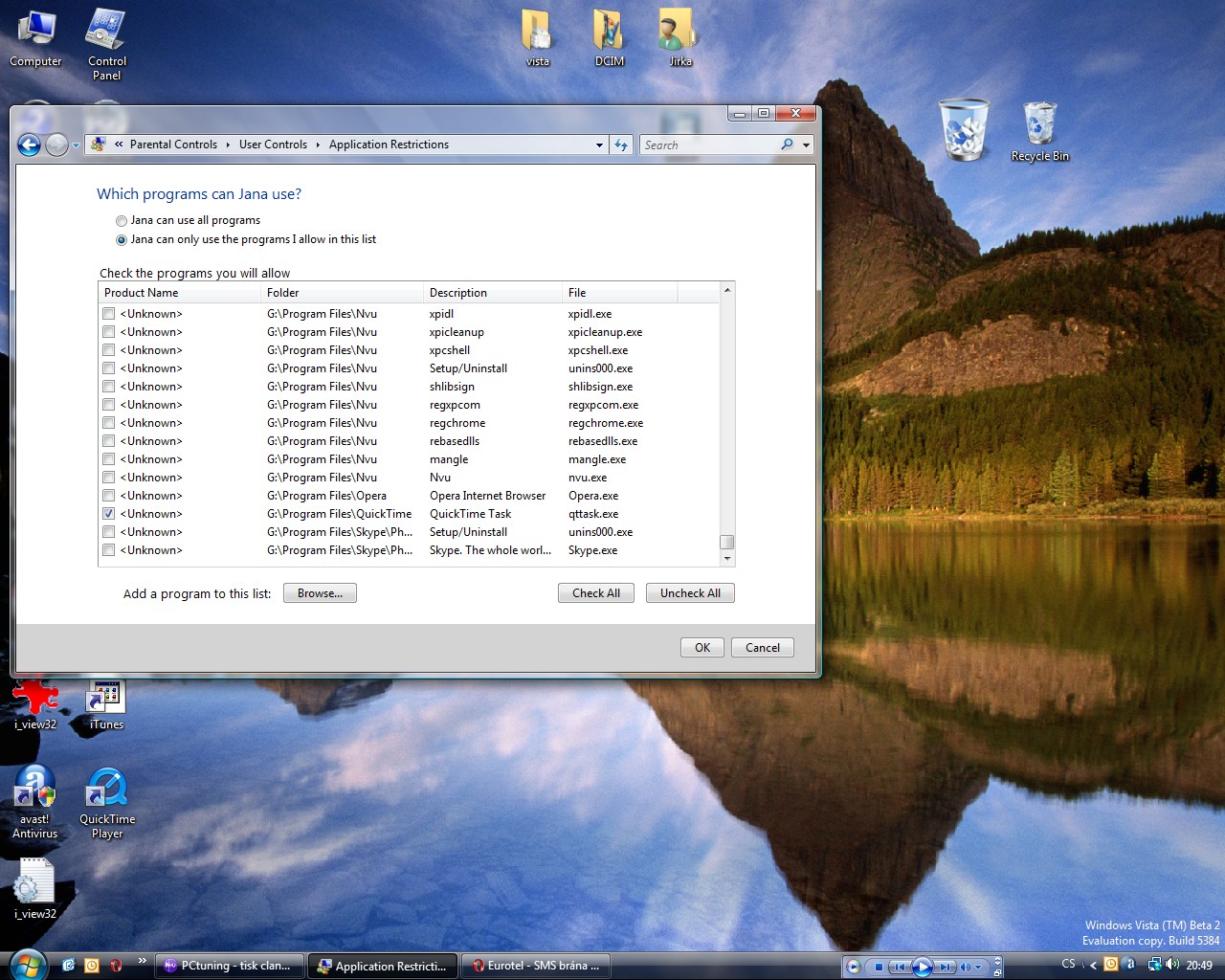Click the Forward arrow button
The image size is (1225, 980).
[x=57, y=145]
